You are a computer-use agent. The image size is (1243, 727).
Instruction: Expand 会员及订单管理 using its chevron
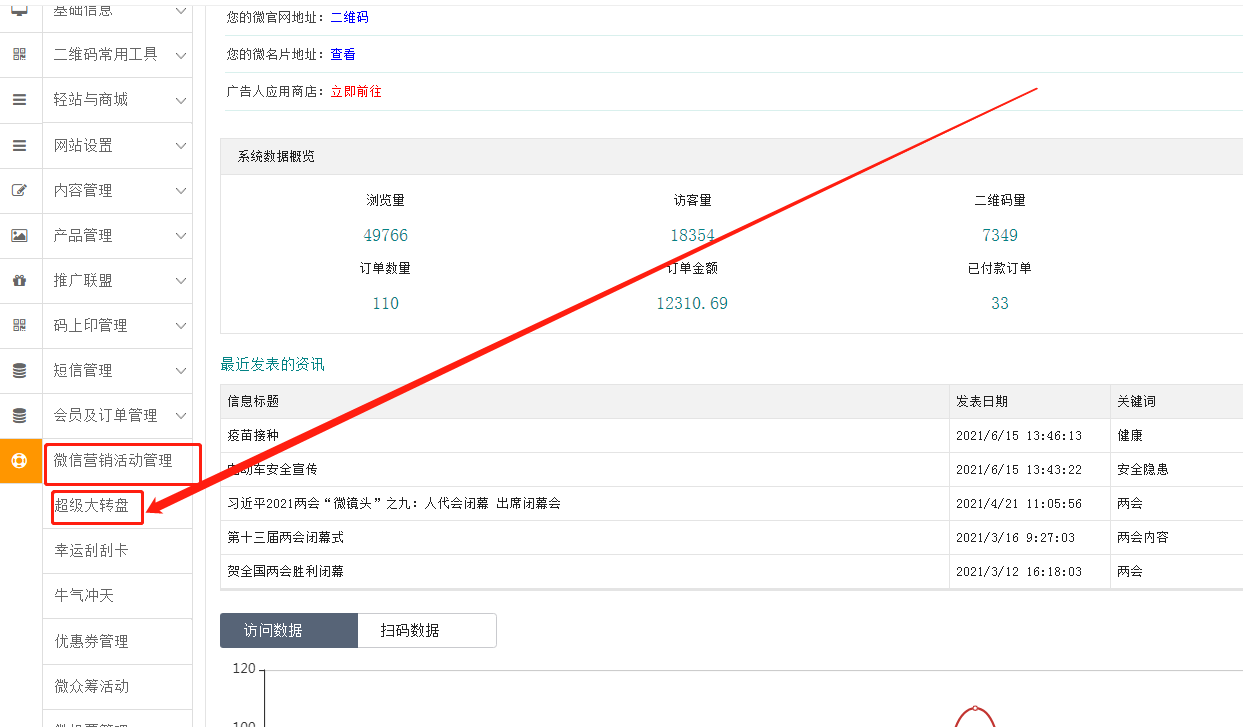(180, 416)
